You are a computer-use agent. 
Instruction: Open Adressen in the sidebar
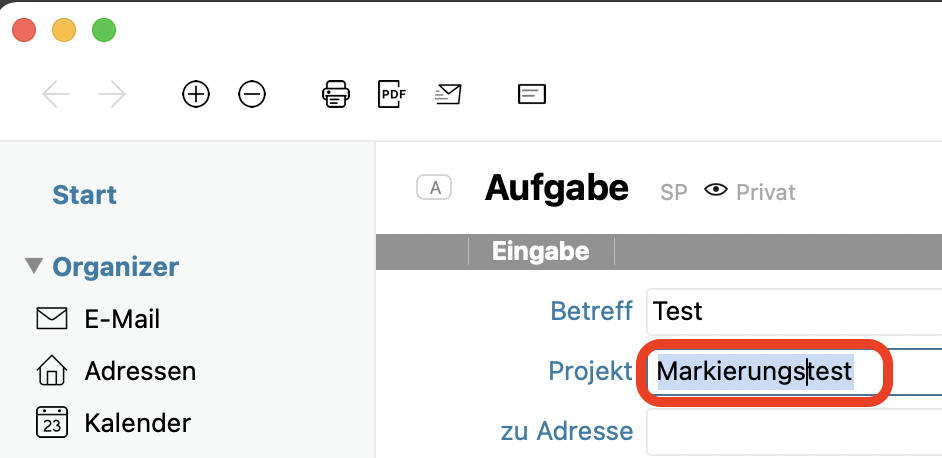point(140,372)
